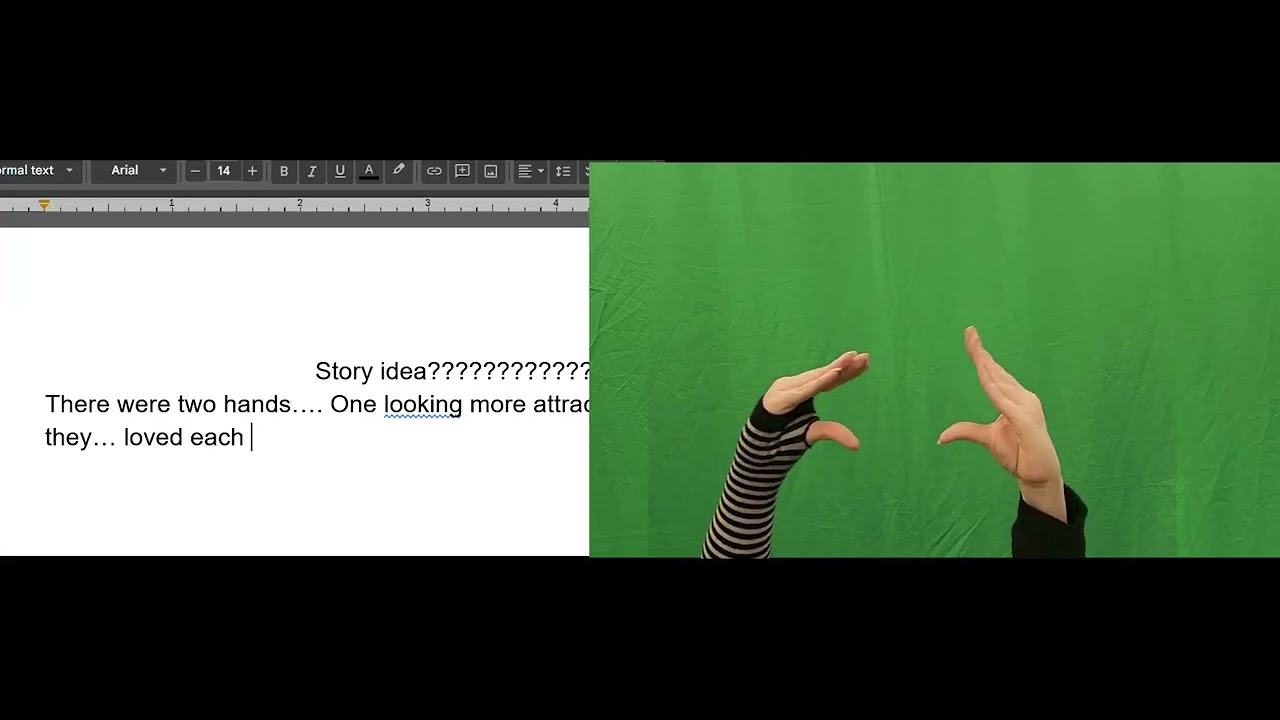Viewport: 1280px width, 720px height.
Task: Open the Arial font dropdown
Action: point(135,171)
